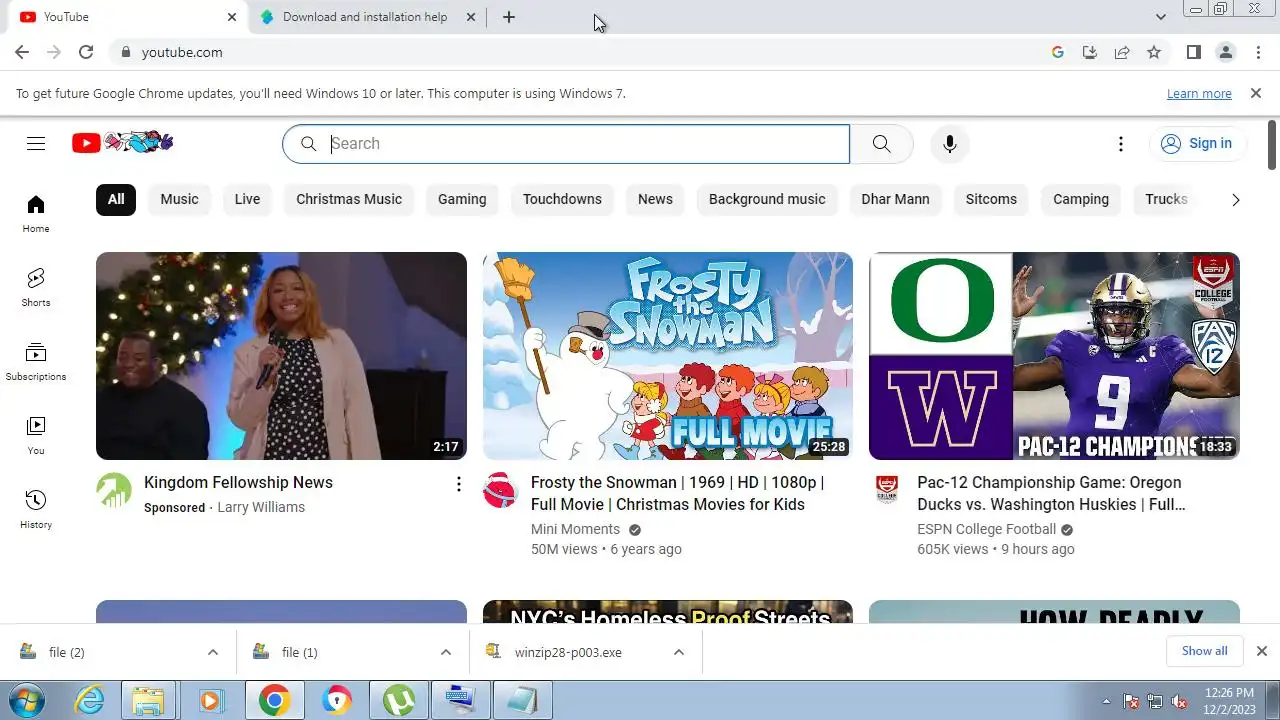Start voice search with the microphone icon

(x=950, y=144)
